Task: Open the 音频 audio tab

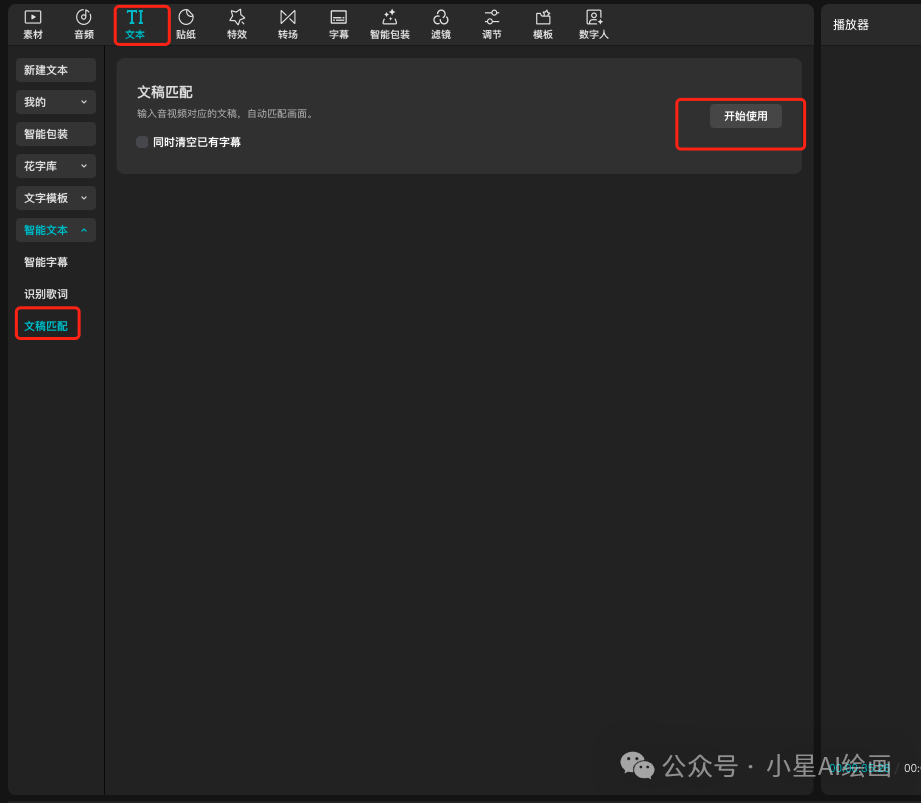Action: click(x=84, y=25)
